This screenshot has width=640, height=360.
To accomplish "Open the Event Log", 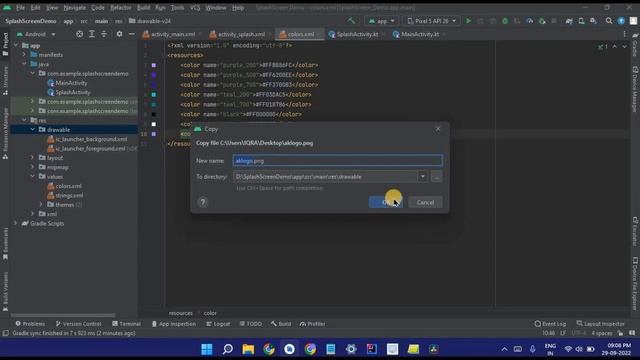I will tap(550, 324).
